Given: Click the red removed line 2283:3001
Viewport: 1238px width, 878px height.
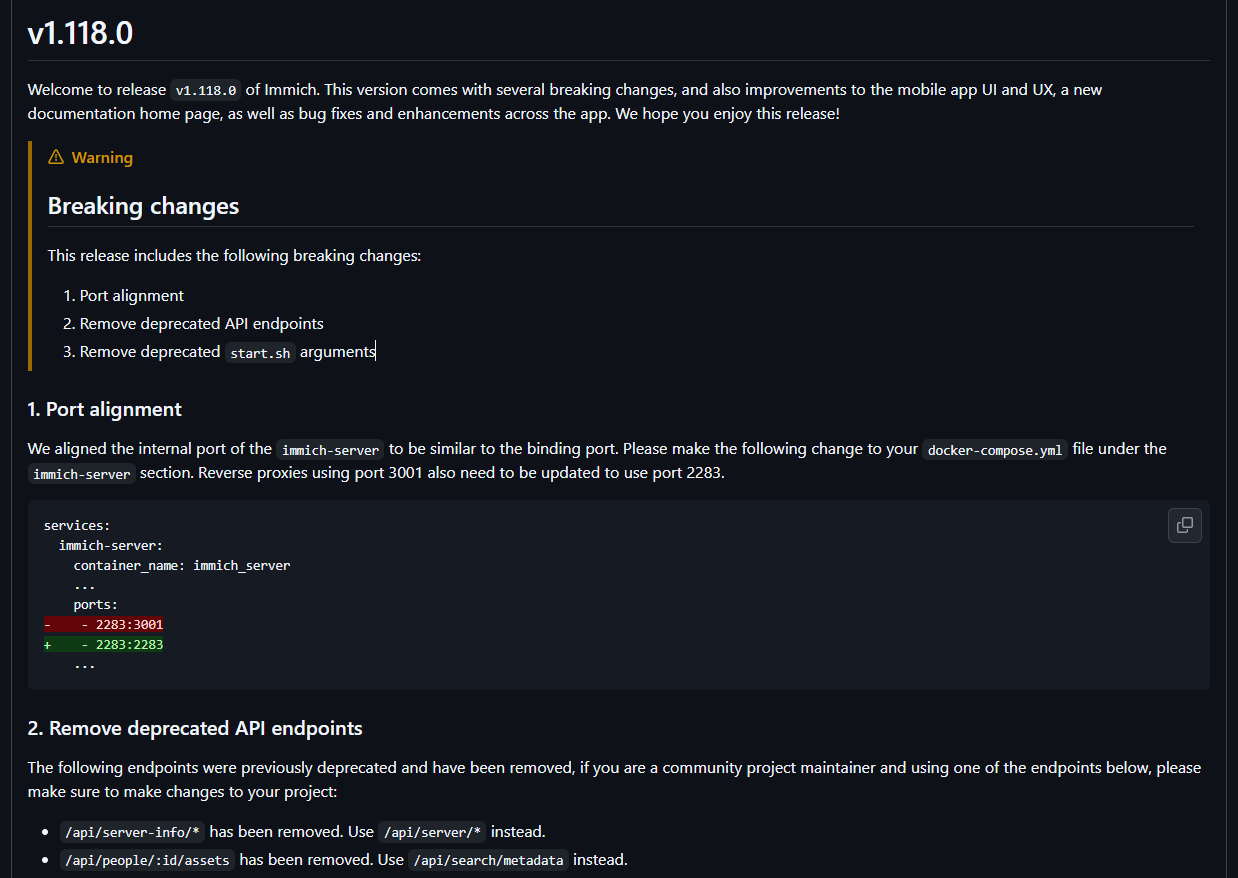Looking at the screenshot, I should click(x=104, y=624).
